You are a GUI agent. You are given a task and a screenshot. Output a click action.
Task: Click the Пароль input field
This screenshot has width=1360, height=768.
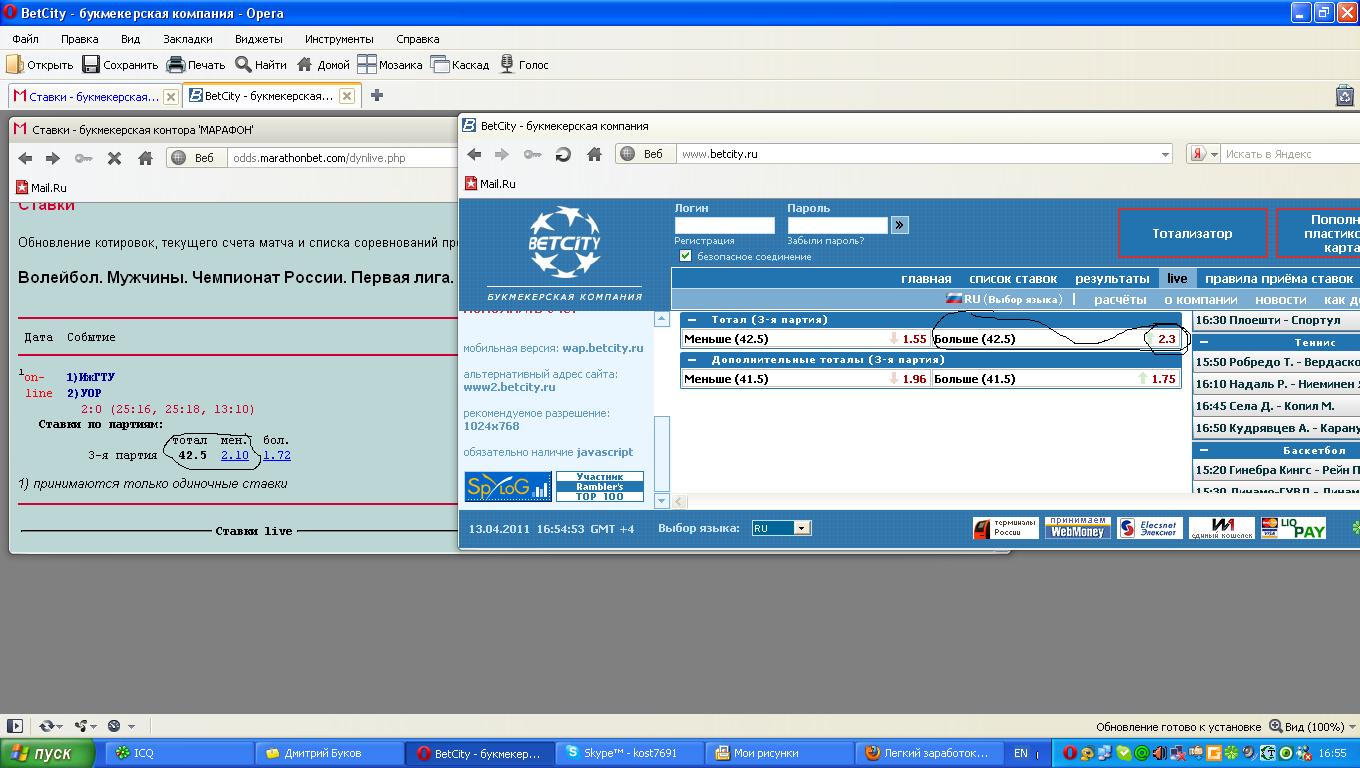(x=838, y=225)
